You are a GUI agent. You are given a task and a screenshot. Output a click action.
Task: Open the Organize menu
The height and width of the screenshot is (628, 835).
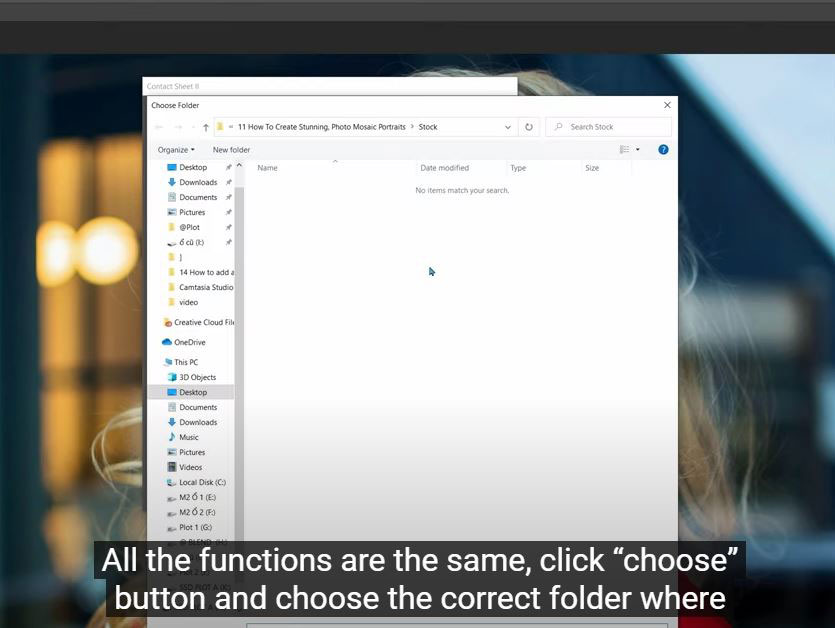(176, 150)
